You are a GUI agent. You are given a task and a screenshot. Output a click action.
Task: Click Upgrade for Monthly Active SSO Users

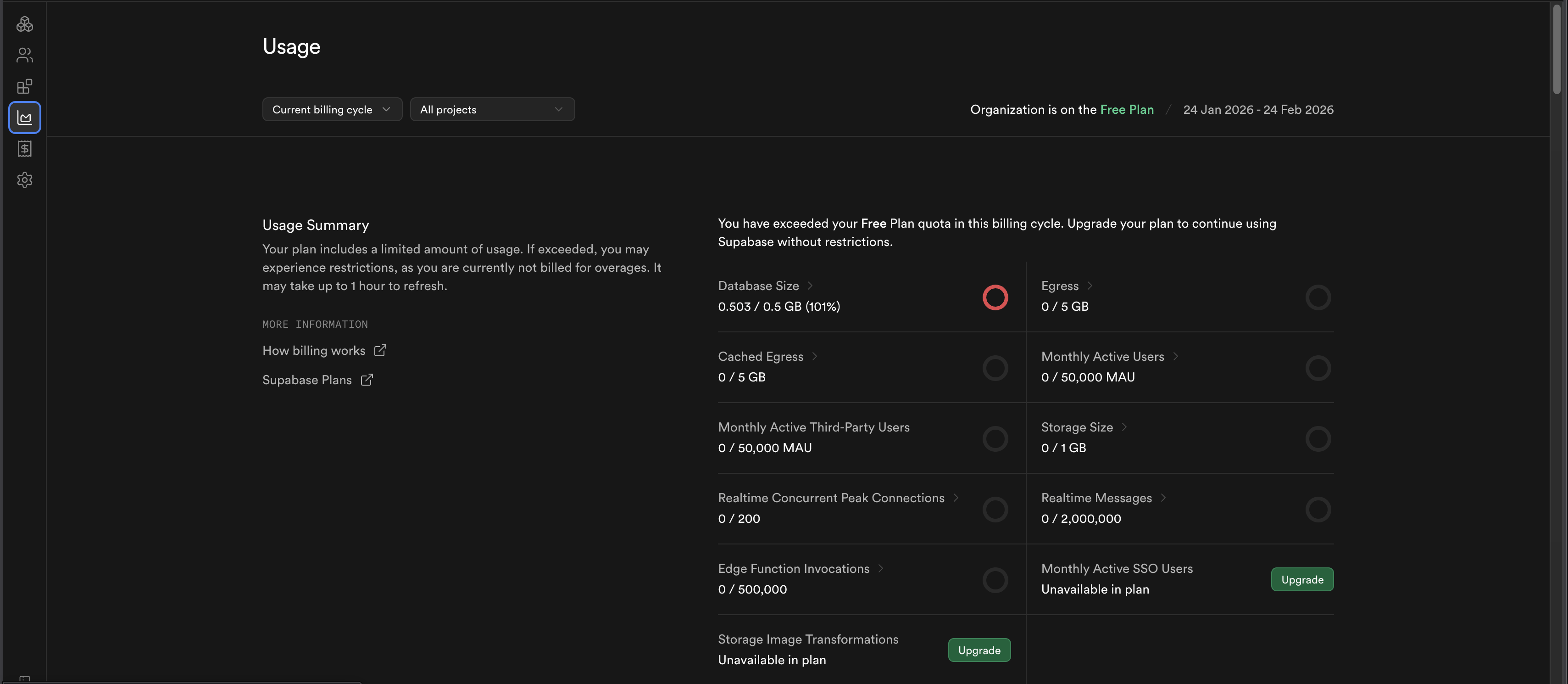[x=1301, y=579]
